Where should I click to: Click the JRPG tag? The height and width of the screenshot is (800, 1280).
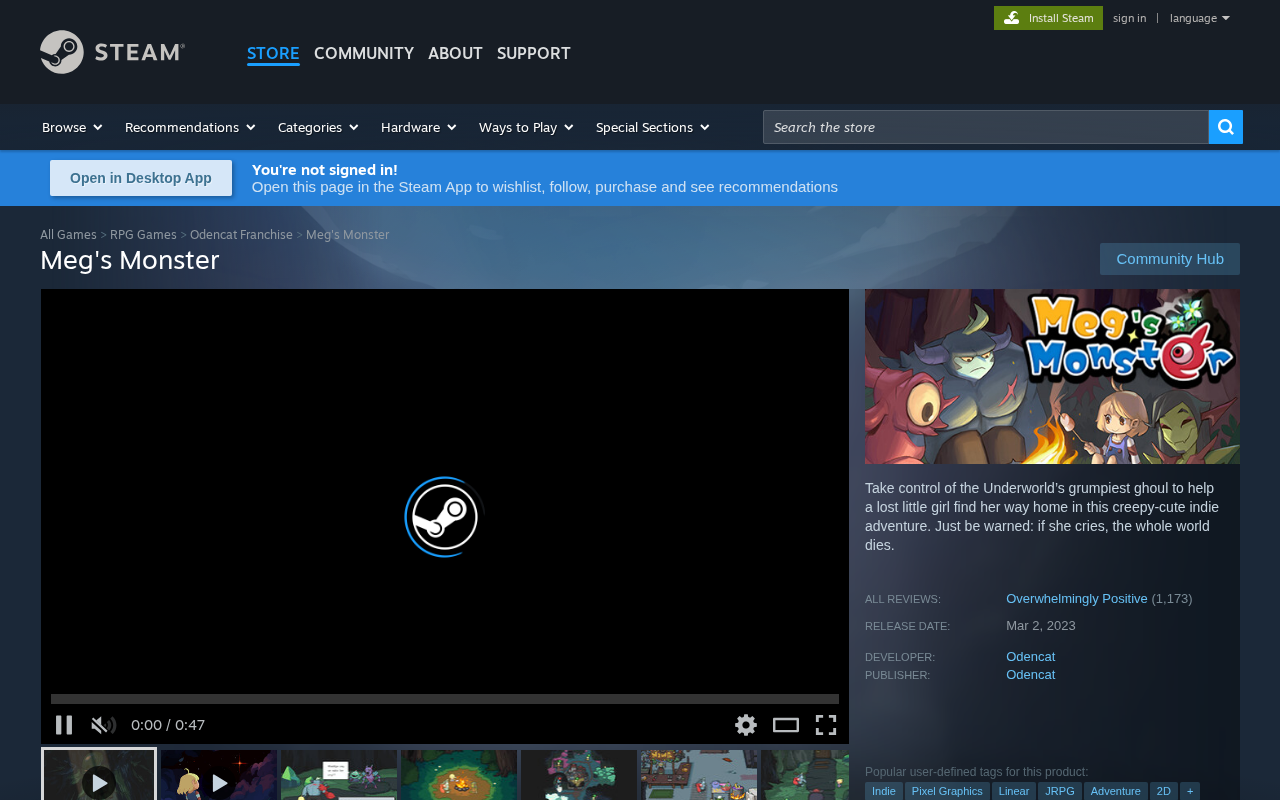[x=1060, y=791]
